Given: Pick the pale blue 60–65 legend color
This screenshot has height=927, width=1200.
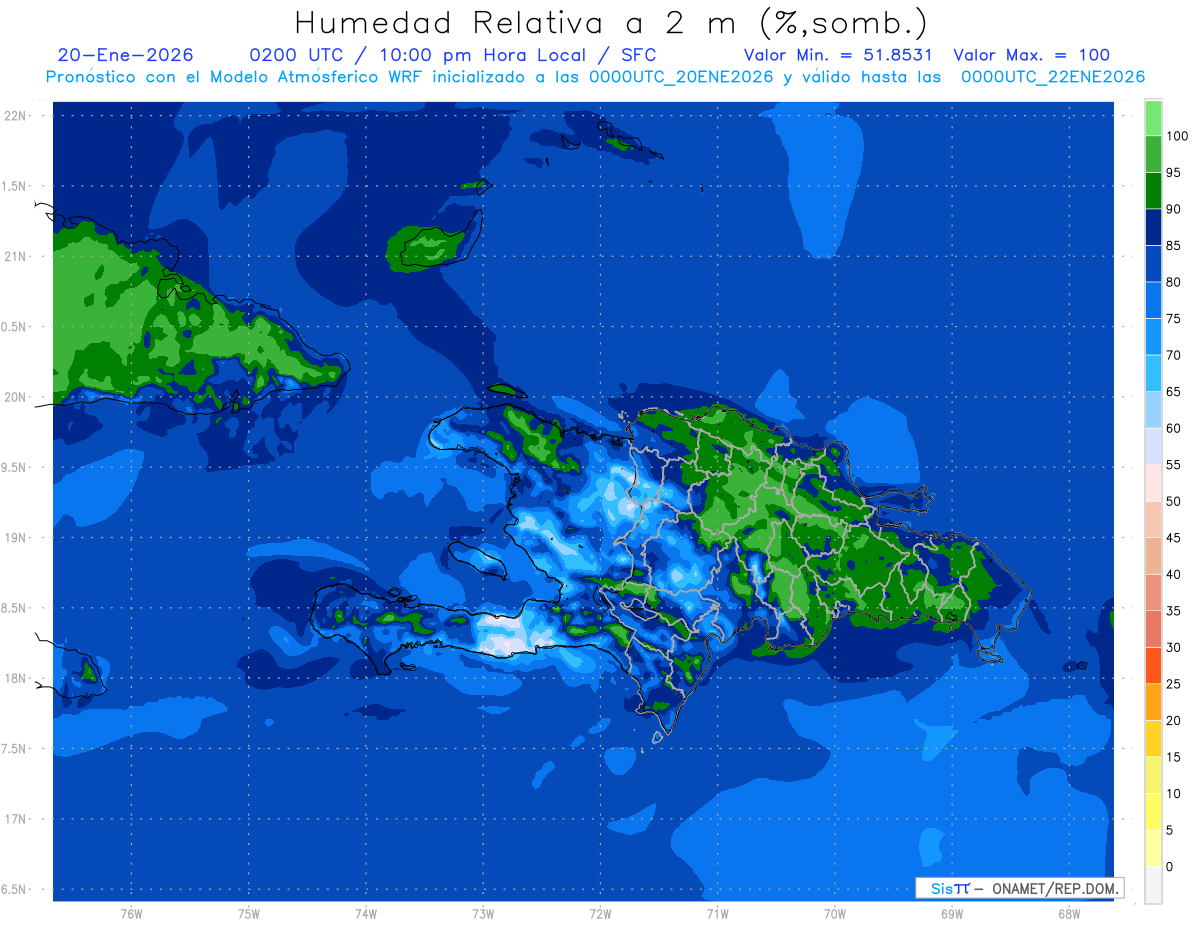Looking at the screenshot, I should (1153, 409).
